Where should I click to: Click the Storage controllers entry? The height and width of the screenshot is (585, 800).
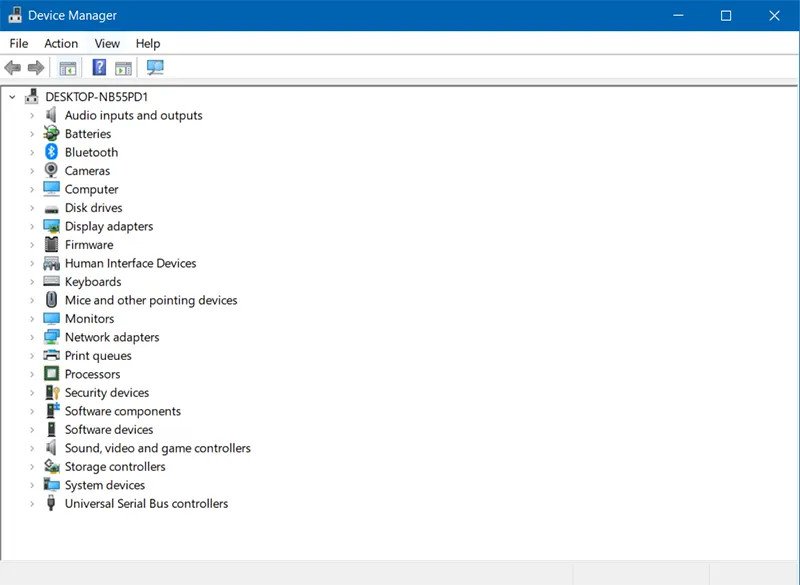click(x=113, y=466)
